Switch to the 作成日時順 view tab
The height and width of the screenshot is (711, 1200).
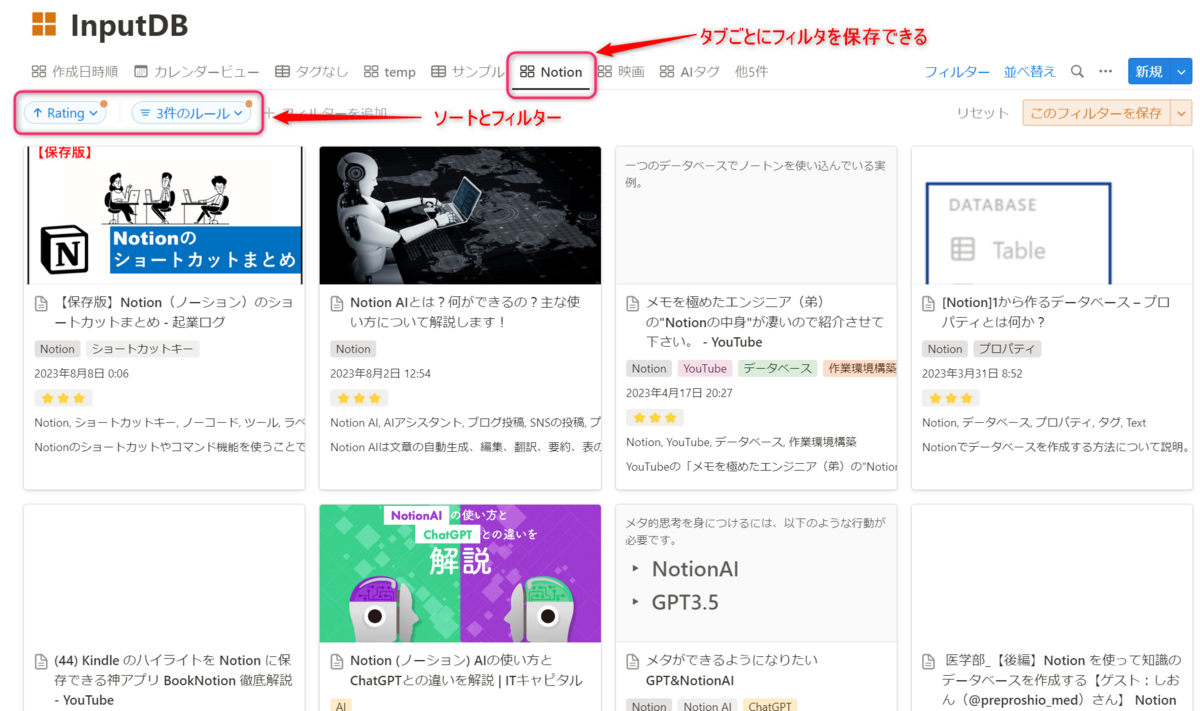(x=75, y=72)
